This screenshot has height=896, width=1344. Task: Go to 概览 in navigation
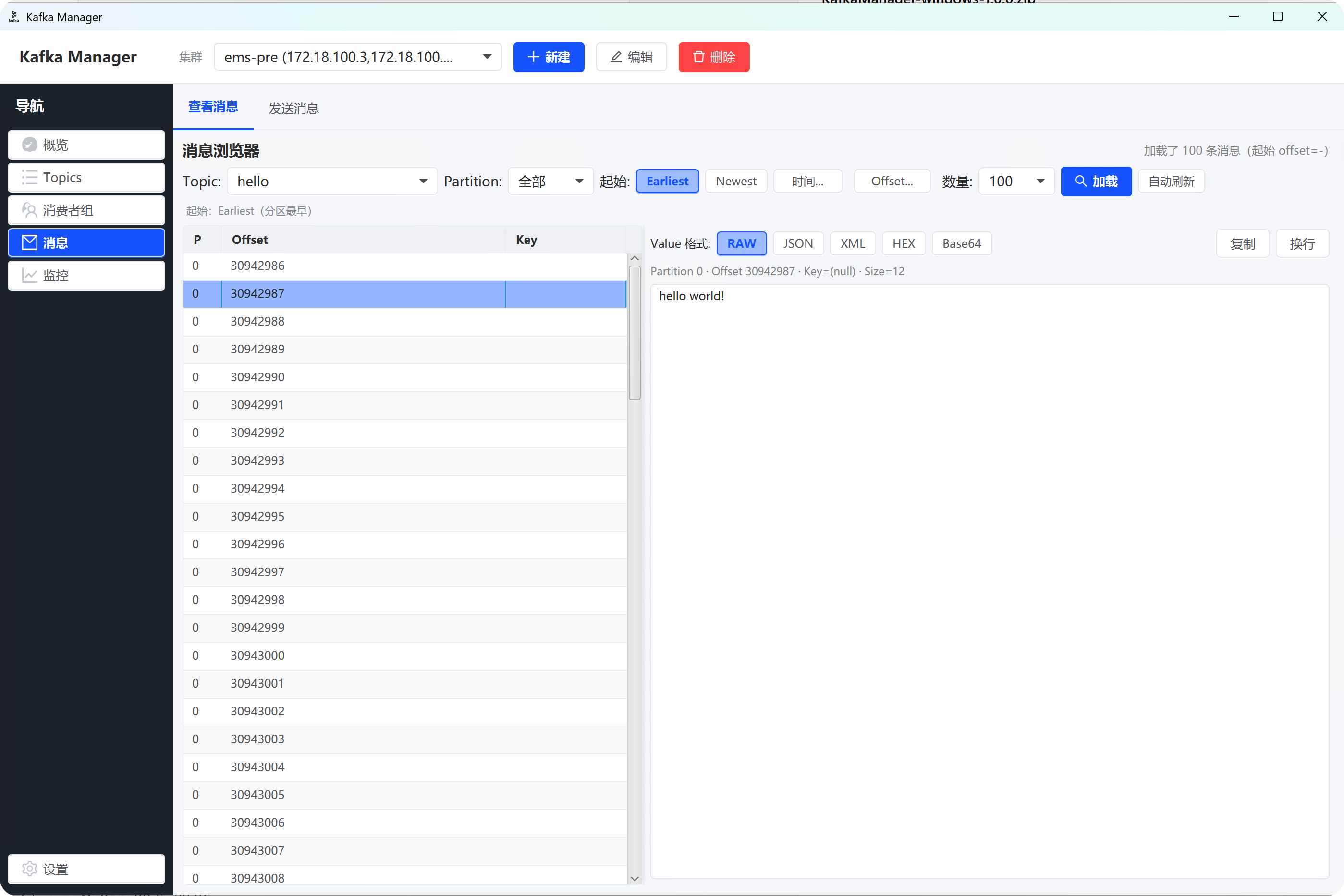pyautogui.click(x=86, y=145)
